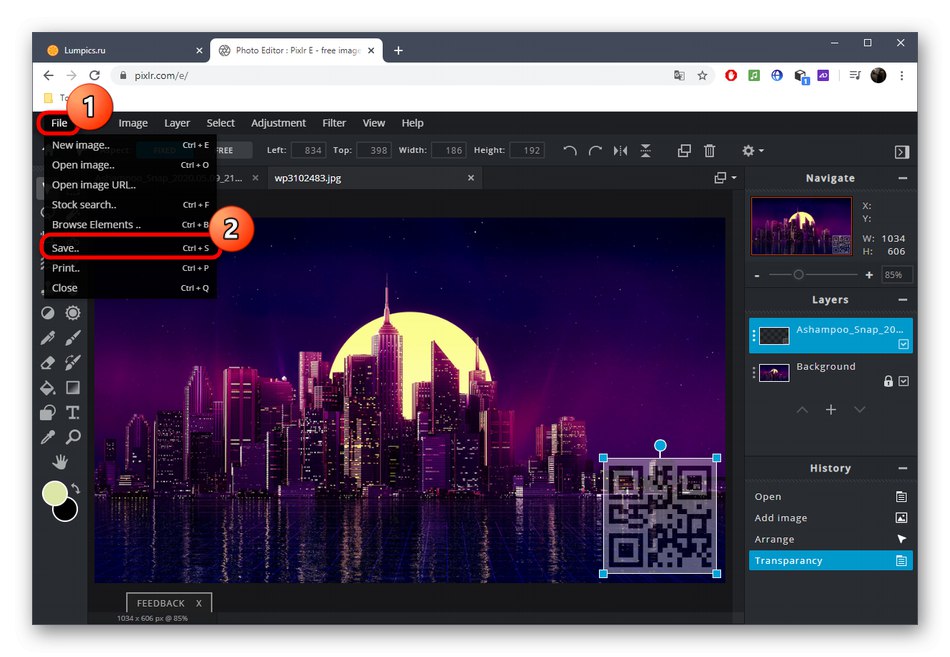Zoom in with the Navigate plus button
This screenshot has width=950, height=657.
(869, 275)
